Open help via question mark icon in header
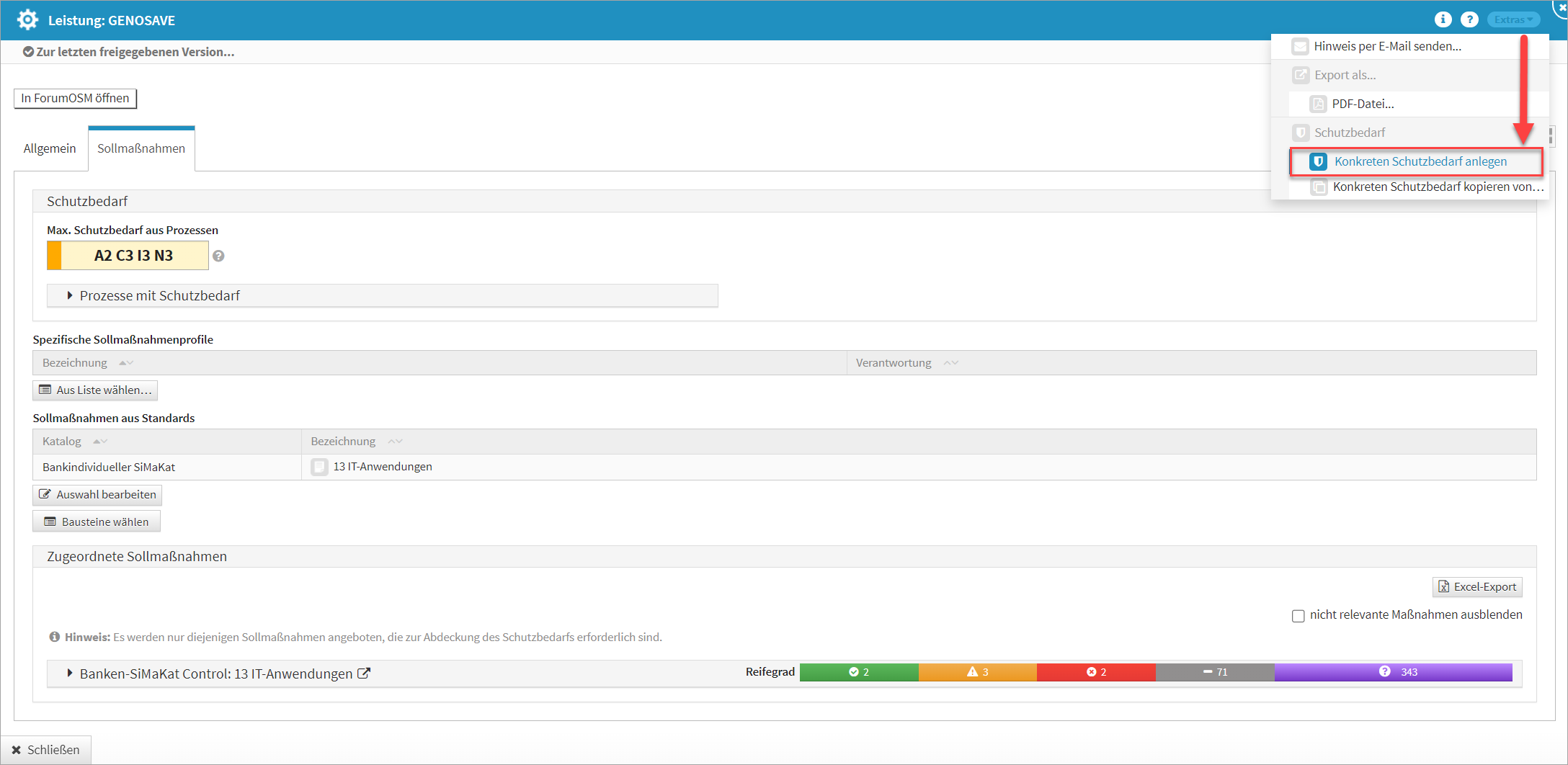 [1469, 20]
